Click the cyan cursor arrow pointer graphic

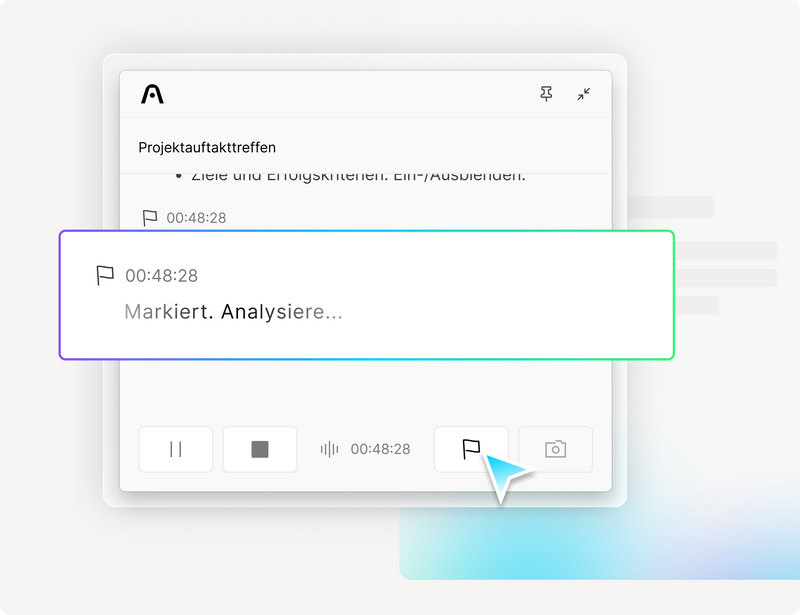(504, 475)
